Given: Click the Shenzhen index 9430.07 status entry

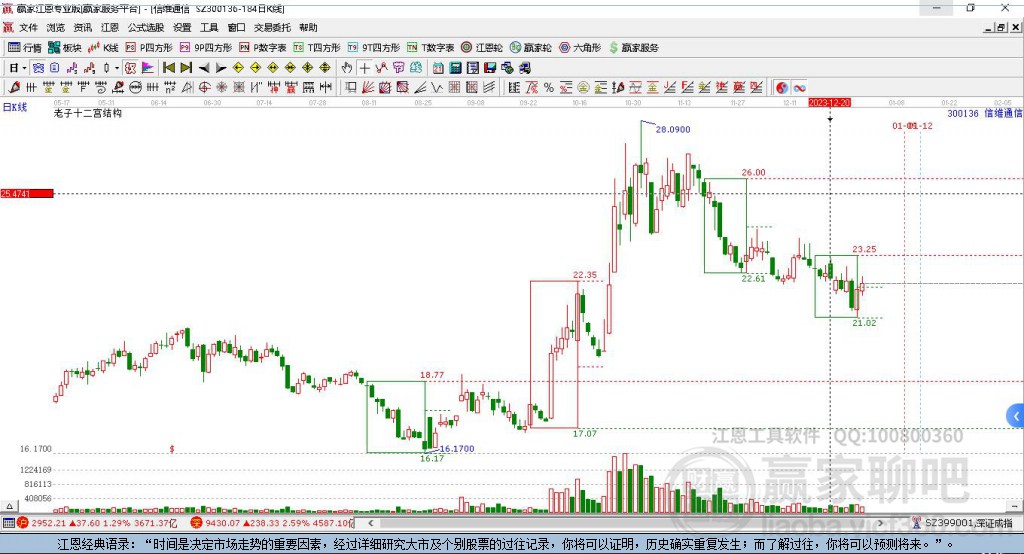Looking at the screenshot, I should [x=273, y=523].
